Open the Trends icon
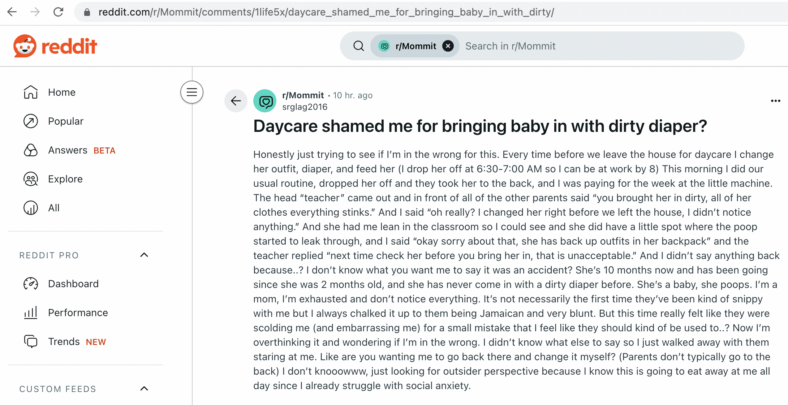The image size is (788, 405). [31, 342]
